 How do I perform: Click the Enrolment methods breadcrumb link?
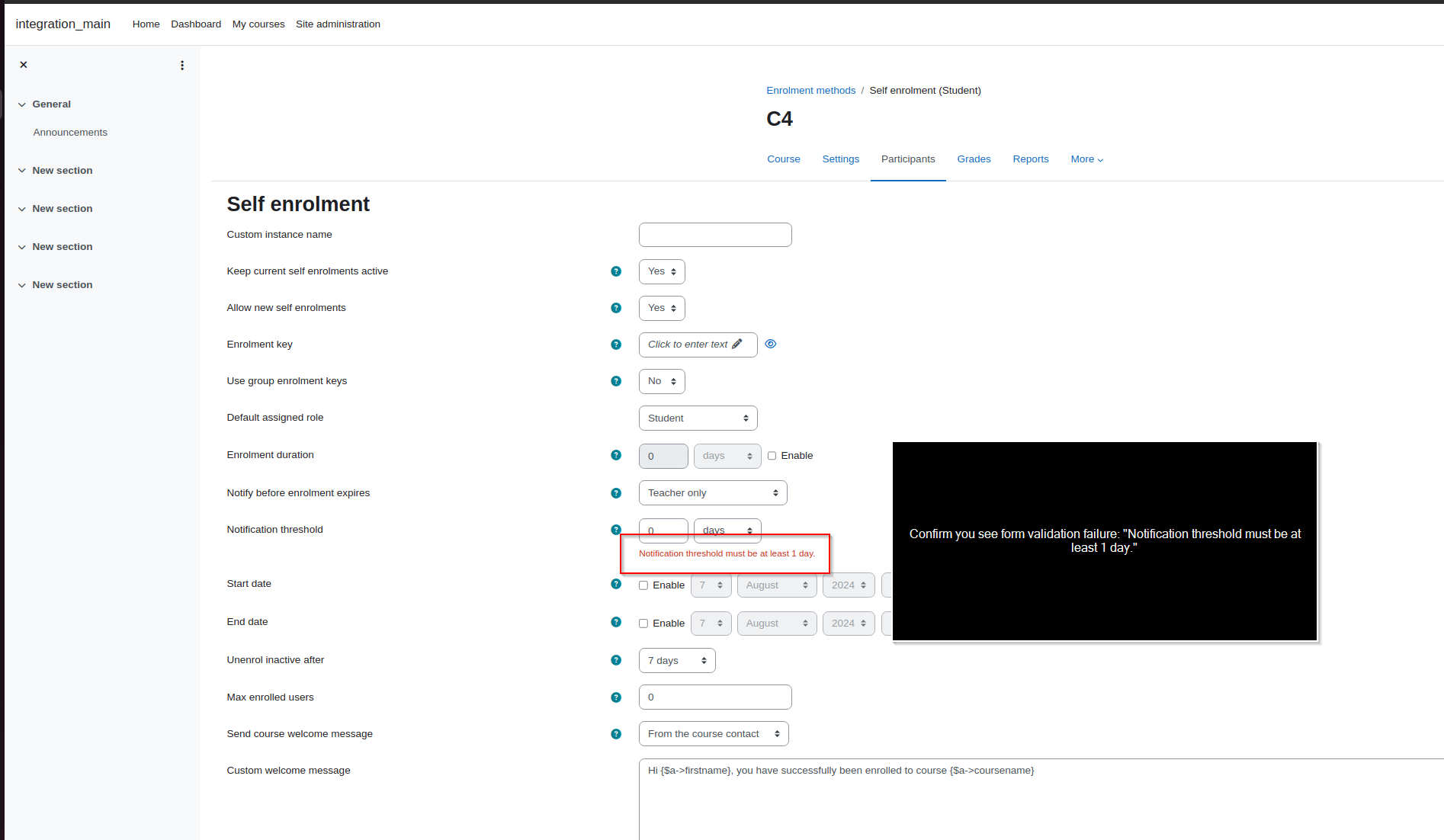click(x=811, y=91)
